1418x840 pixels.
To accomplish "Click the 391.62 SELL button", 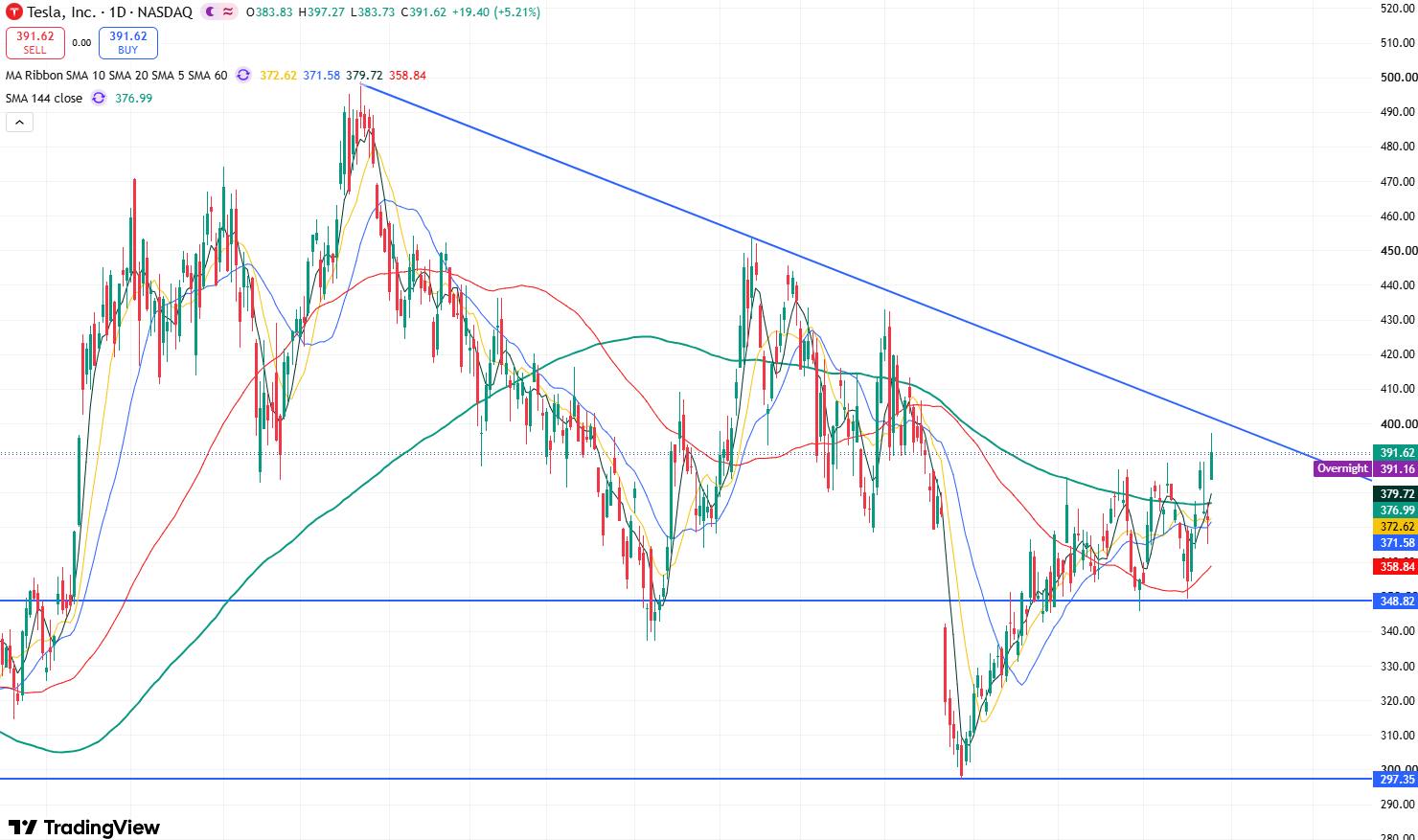I will (x=35, y=43).
